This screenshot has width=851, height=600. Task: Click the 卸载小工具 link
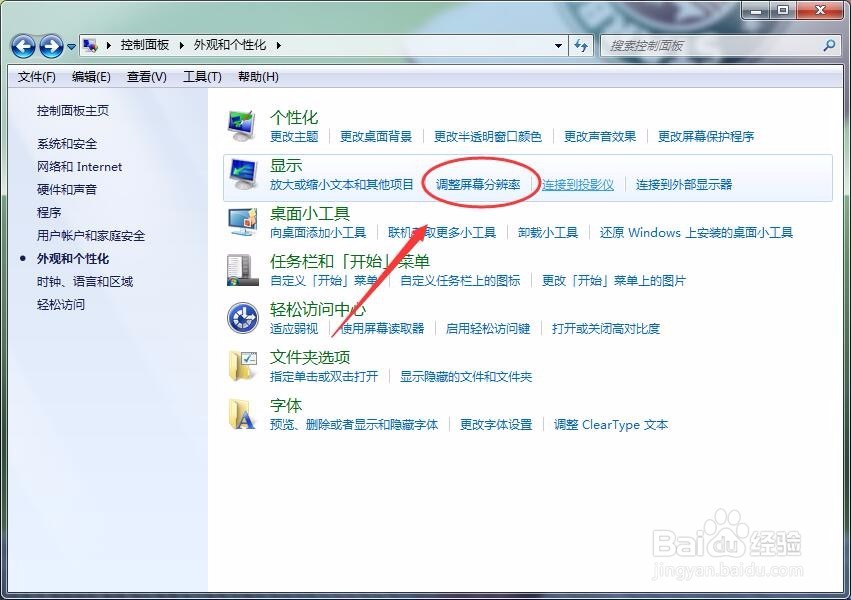[x=548, y=233]
